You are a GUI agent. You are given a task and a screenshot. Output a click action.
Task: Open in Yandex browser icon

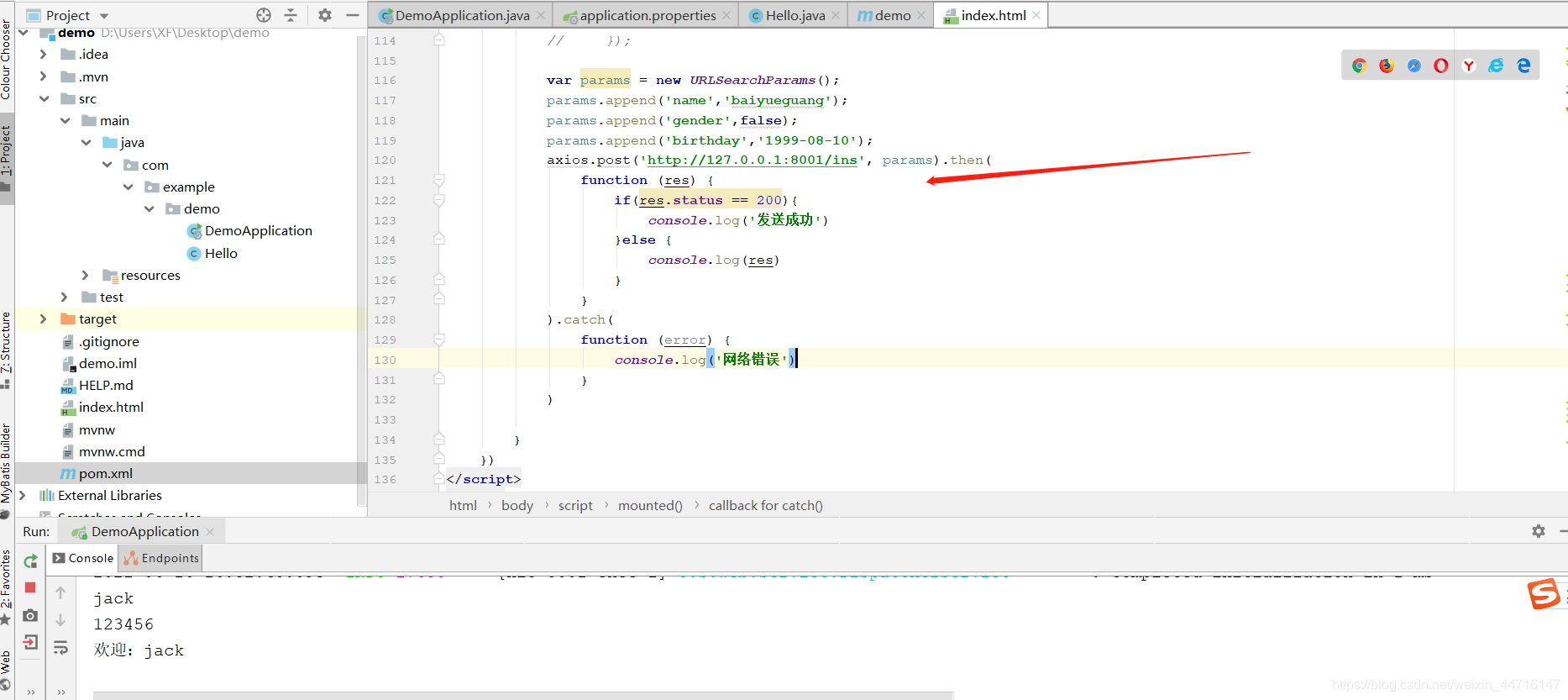pyautogui.click(x=1469, y=66)
